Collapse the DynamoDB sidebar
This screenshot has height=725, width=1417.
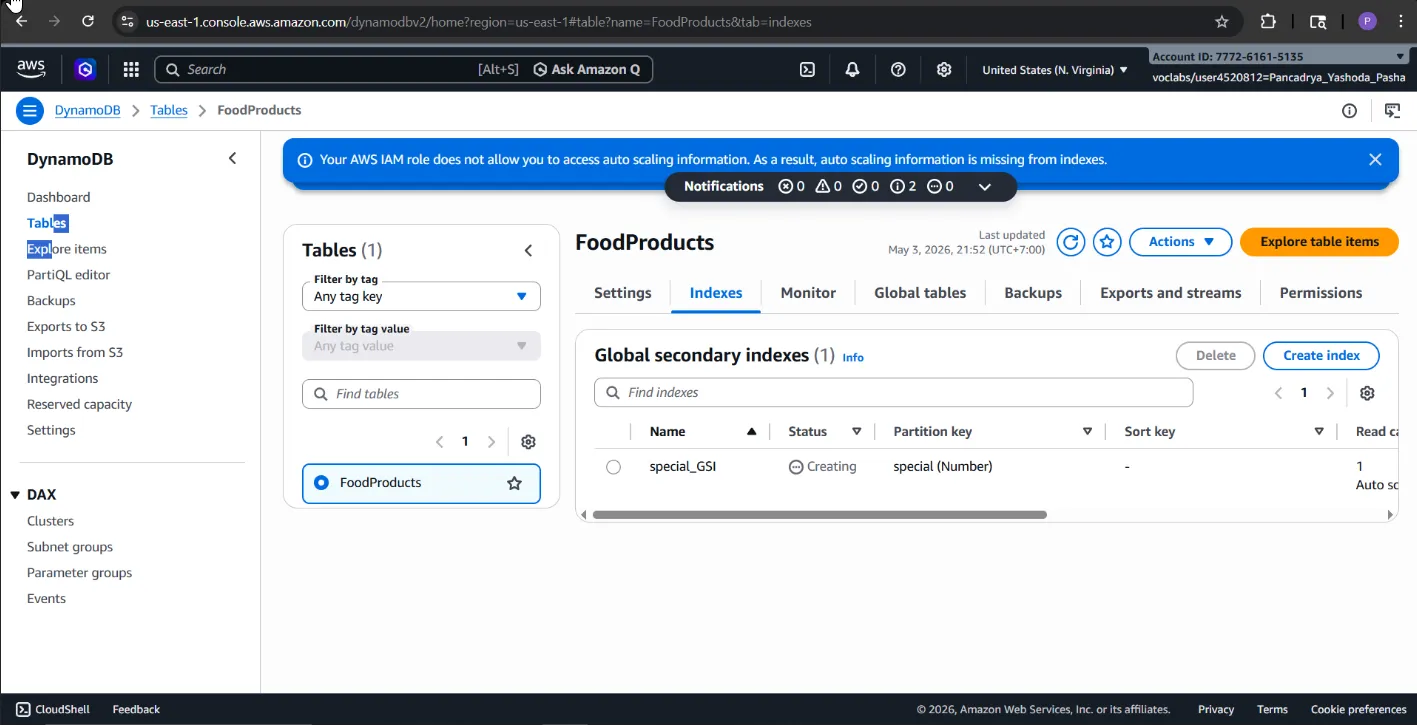pos(232,158)
